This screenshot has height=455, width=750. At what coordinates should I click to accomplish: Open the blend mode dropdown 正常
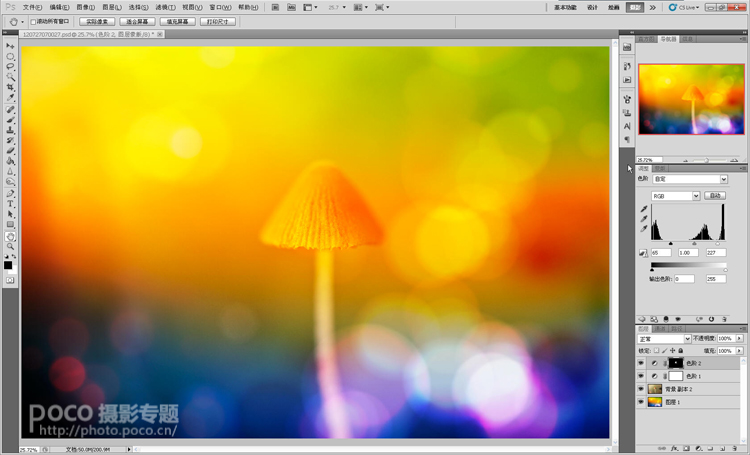(x=664, y=339)
